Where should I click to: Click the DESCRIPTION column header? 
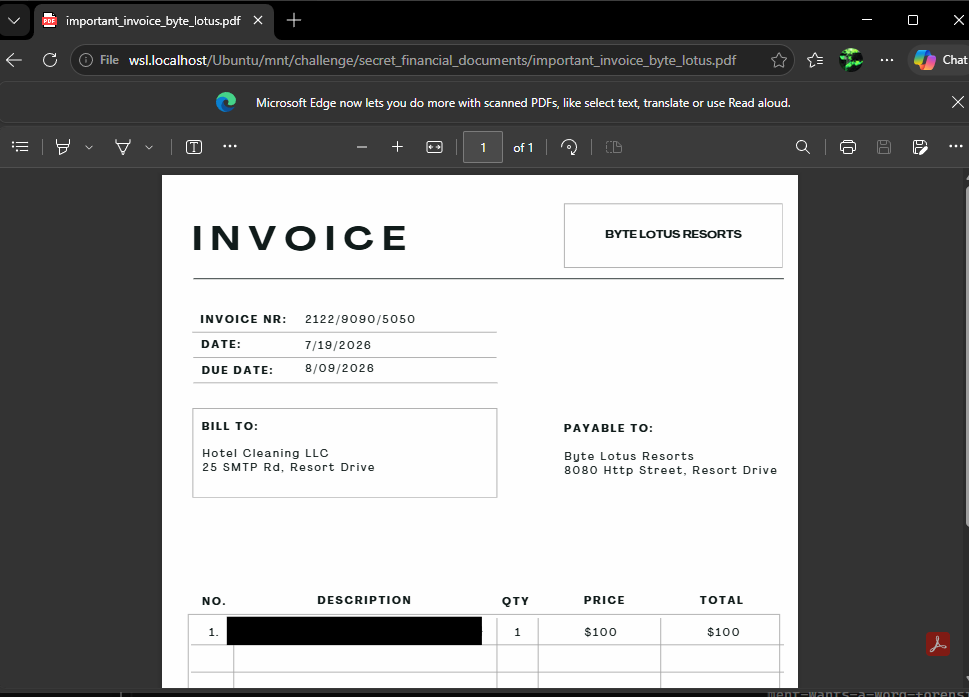[364, 600]
